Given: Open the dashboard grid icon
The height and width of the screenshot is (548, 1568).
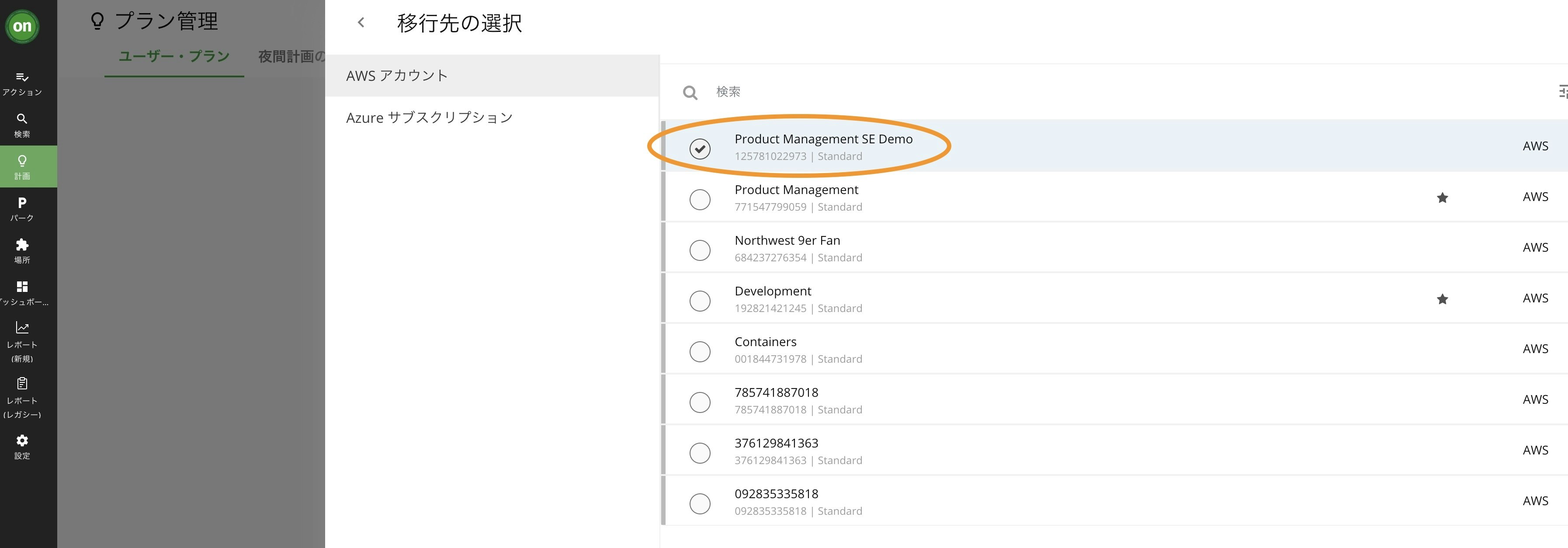Looking at the screenshot, I should [22, 292].
